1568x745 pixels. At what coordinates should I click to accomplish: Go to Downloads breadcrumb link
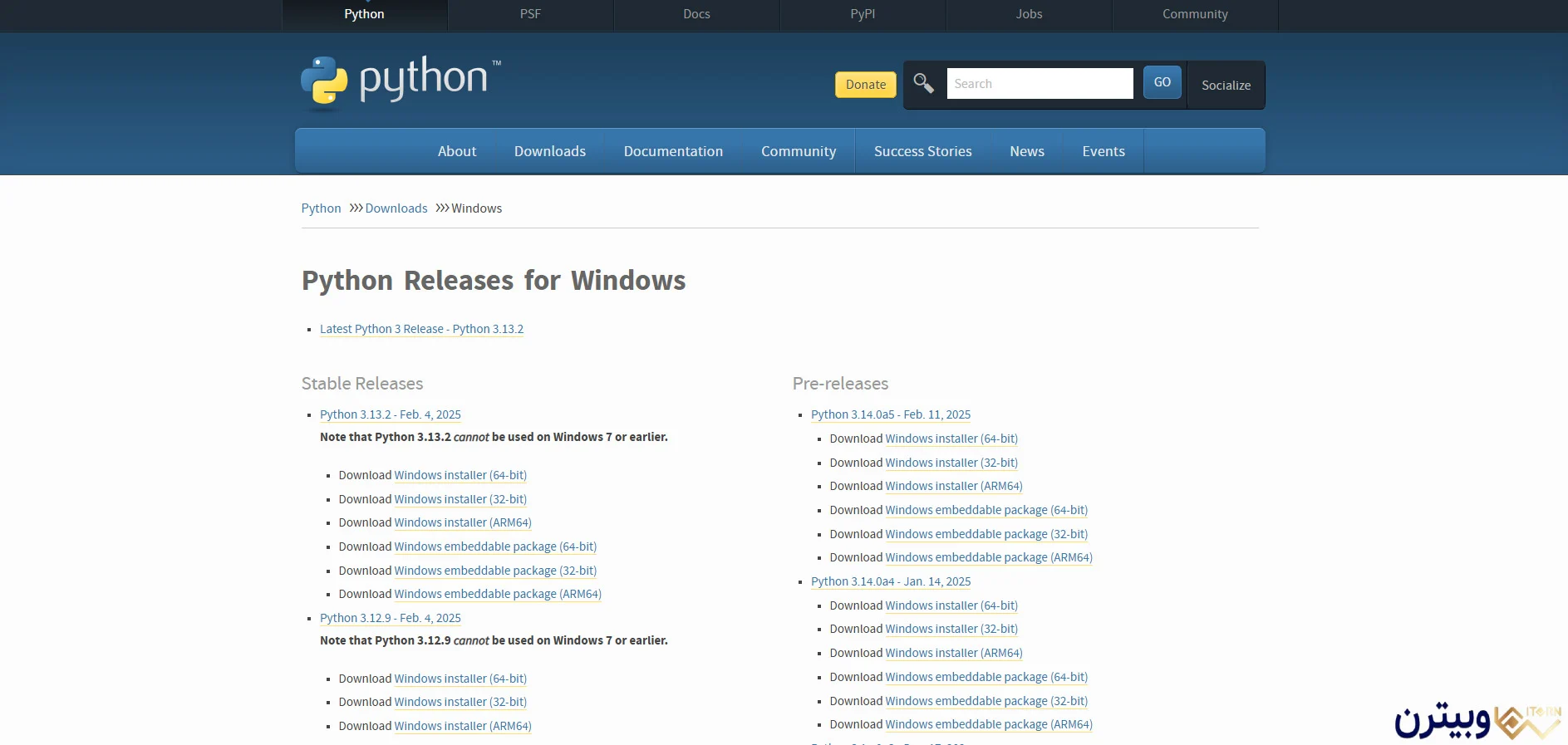point(396,208)
